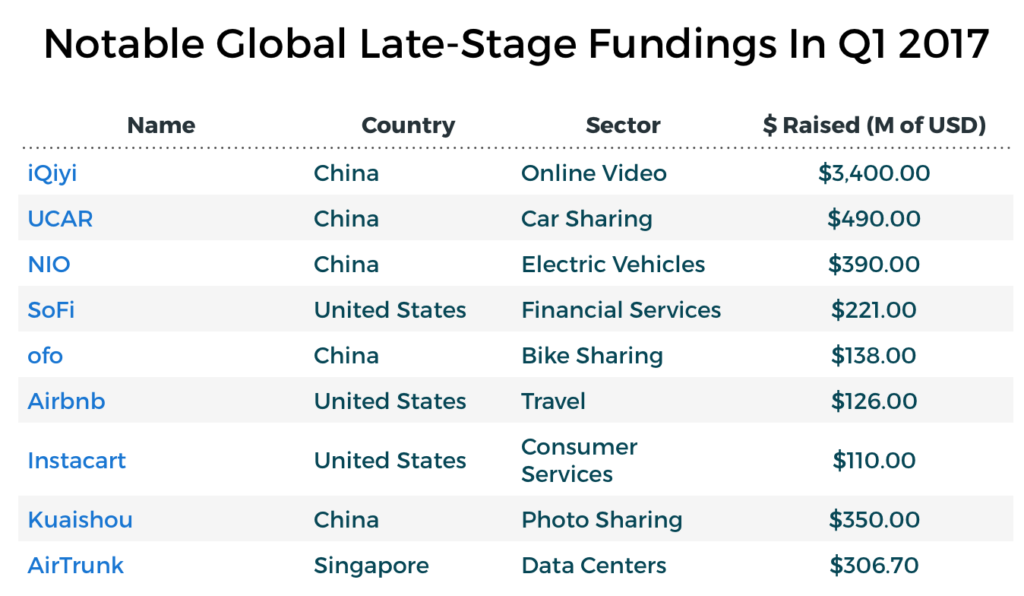Select the Sector column header
Image resolution: width=1024 pixels, height=596 pixels.
click(623, 125)
